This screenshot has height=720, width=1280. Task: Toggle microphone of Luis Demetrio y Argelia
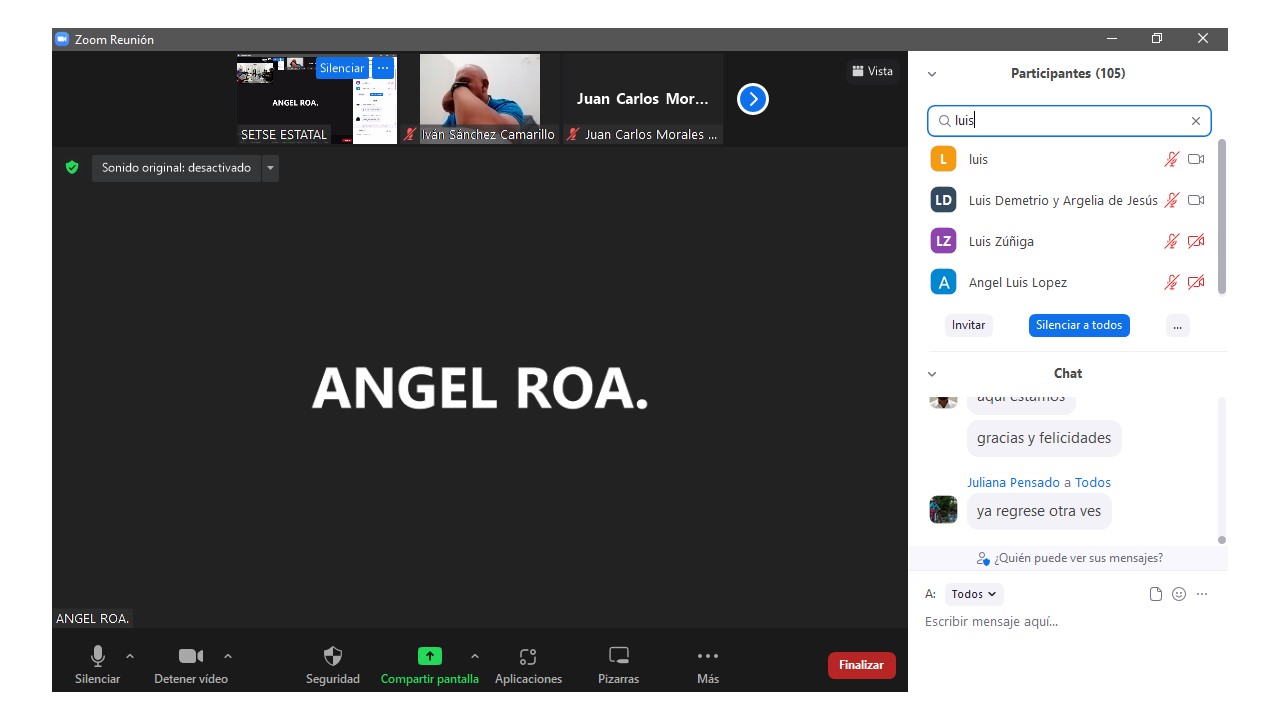[1171, 200]
